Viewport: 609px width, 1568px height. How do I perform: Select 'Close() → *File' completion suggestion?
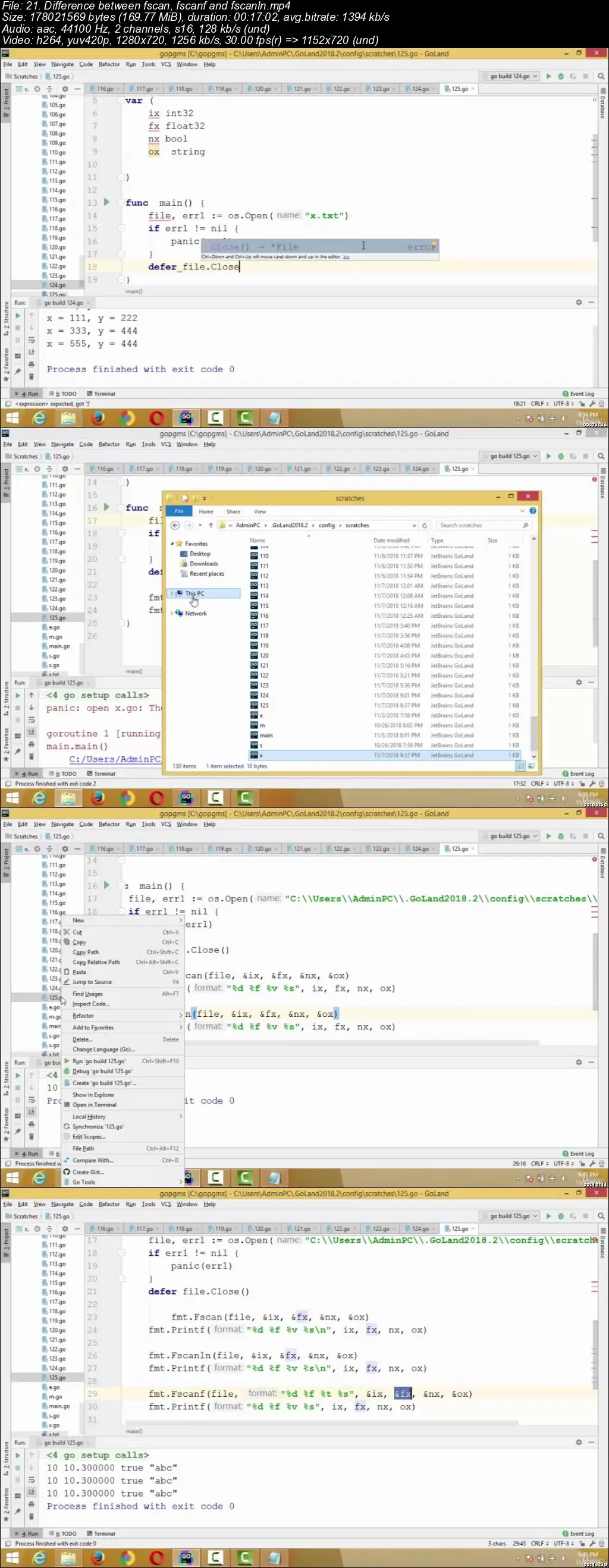320,247
